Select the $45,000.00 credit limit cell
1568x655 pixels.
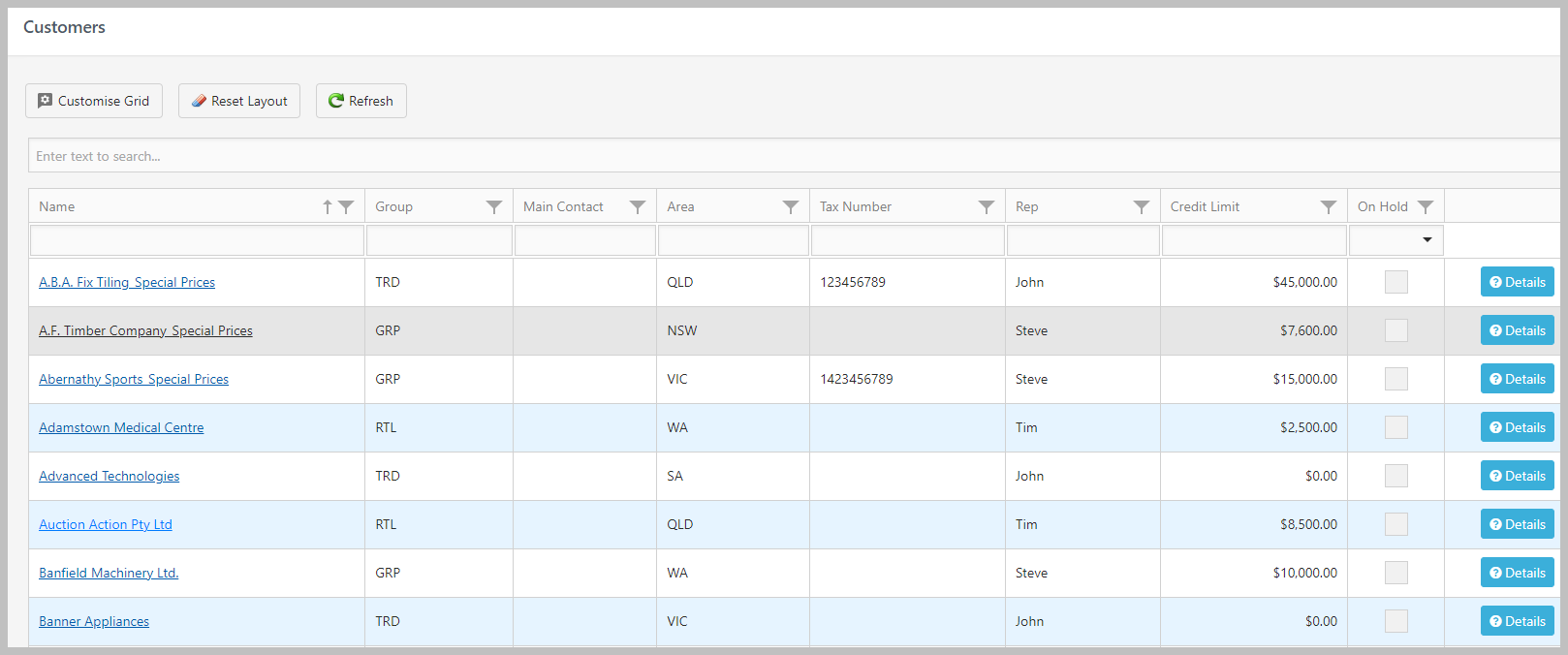1254,282
